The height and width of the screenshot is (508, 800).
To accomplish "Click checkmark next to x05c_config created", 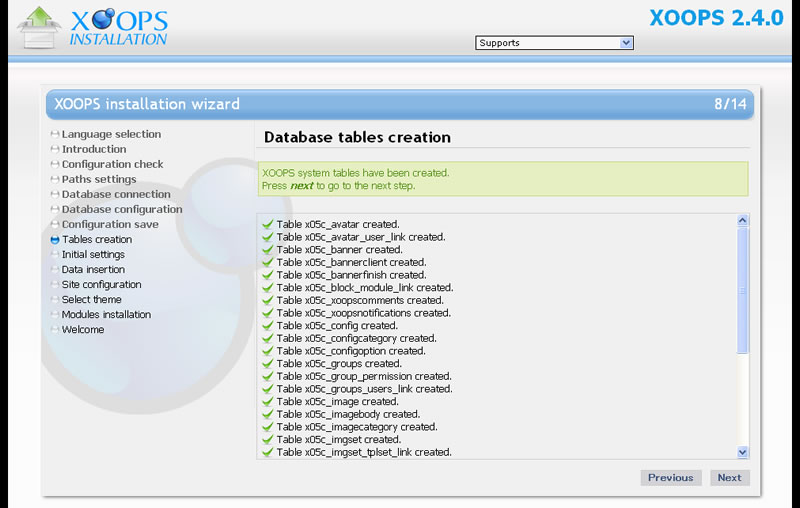I will tap(267, 325).
